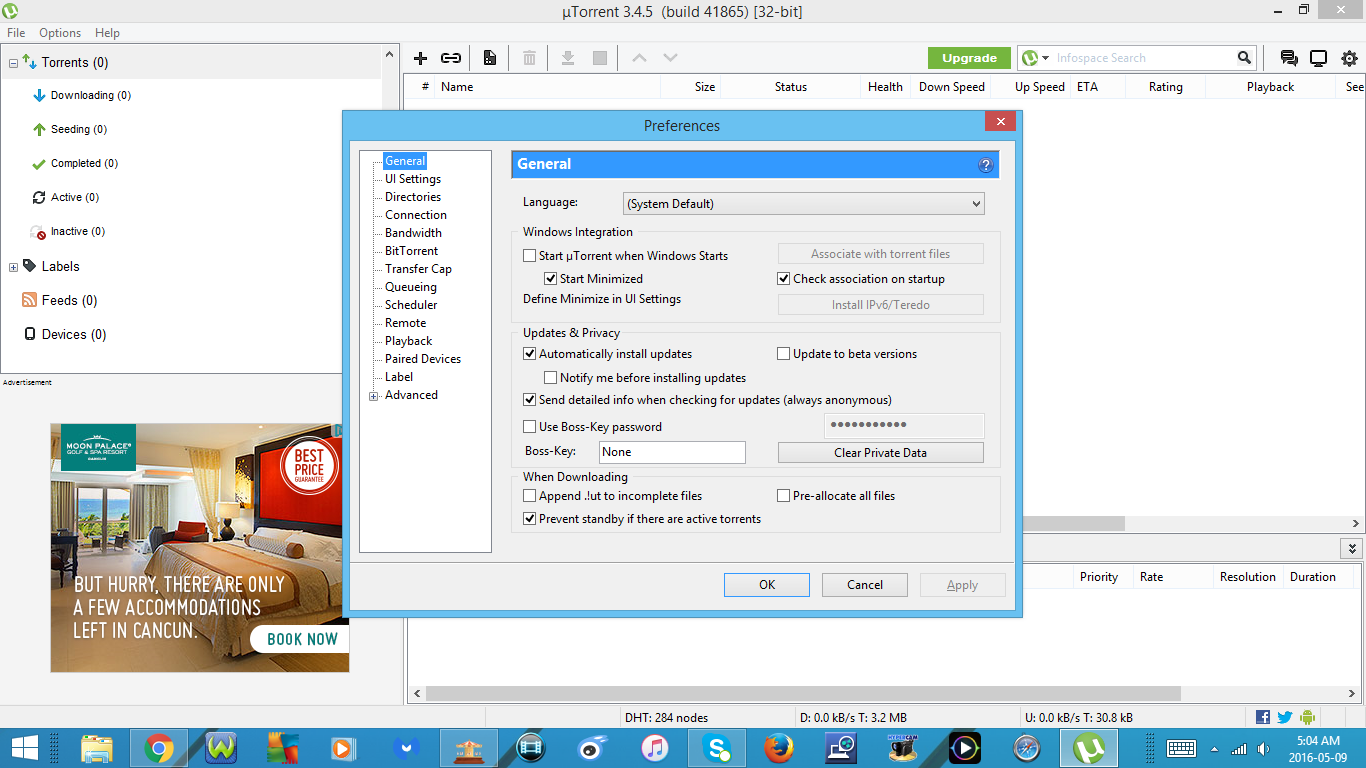This screenshot has width=1366, height=768.
Task: Click the Add Torrent from URL link icon
Action: pyautogui.click(x=451, y=58)
